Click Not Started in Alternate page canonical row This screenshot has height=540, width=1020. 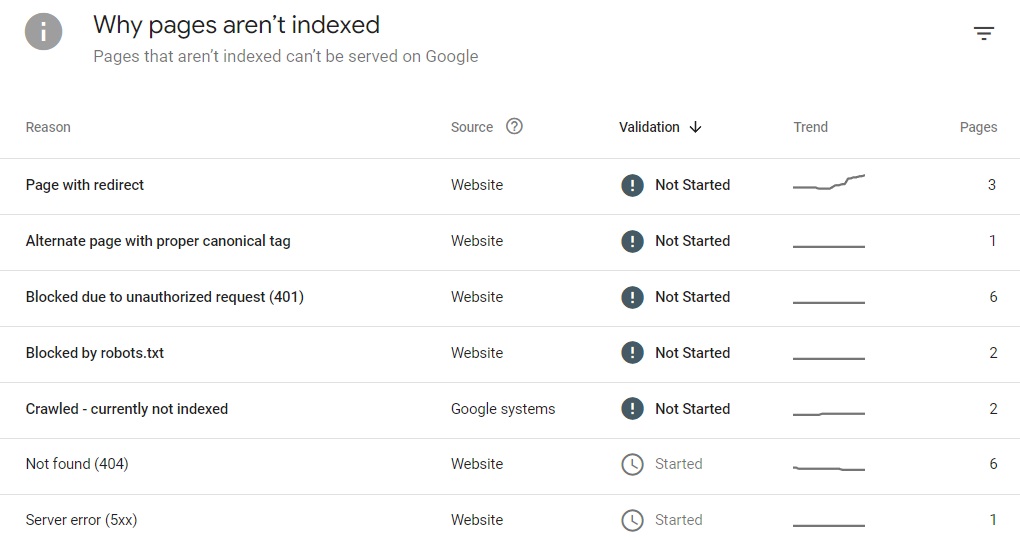click(x=693, y=241)
